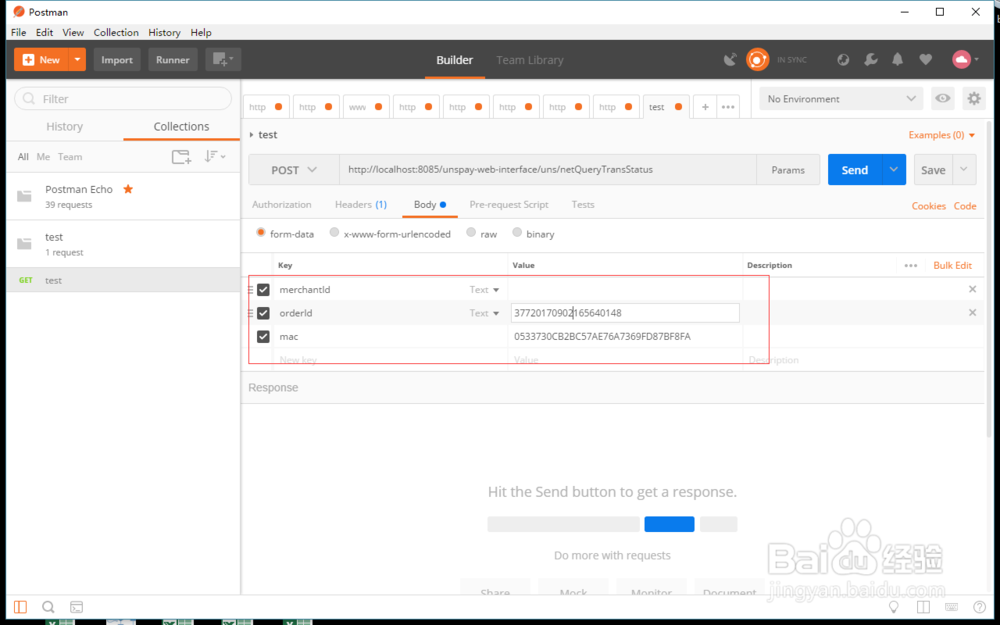Open the Examples (0) dropdown
This screenshot has height=625, width=1000.
(x=942, y=135)
